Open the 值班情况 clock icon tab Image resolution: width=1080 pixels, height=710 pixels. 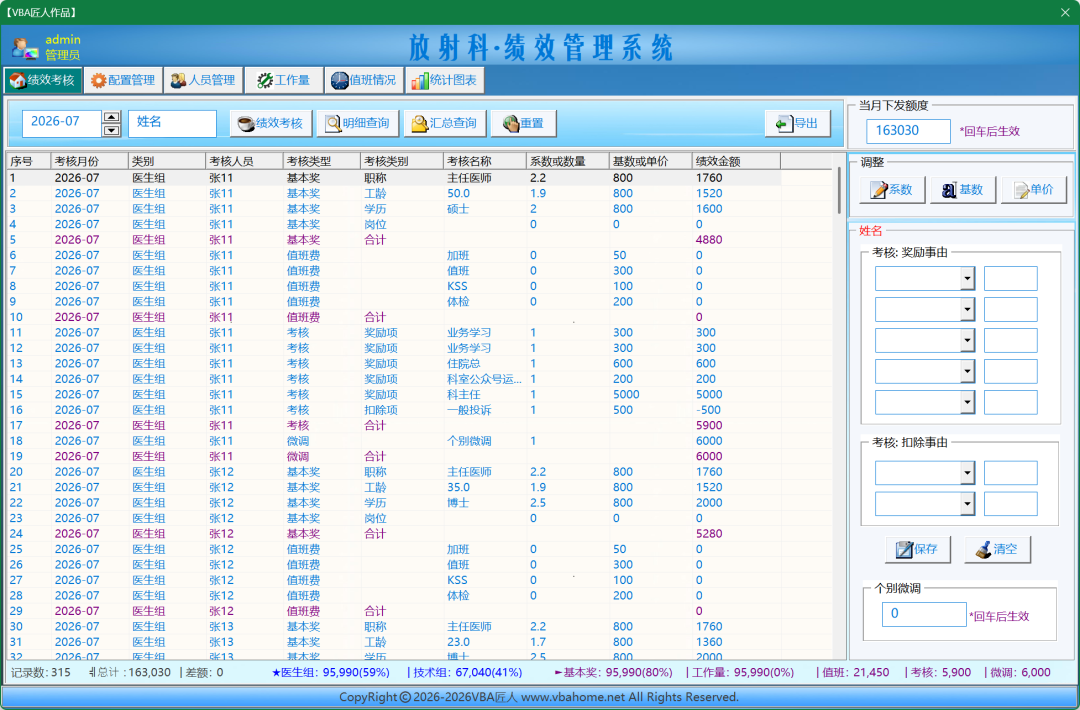click(x=364, y=81)
